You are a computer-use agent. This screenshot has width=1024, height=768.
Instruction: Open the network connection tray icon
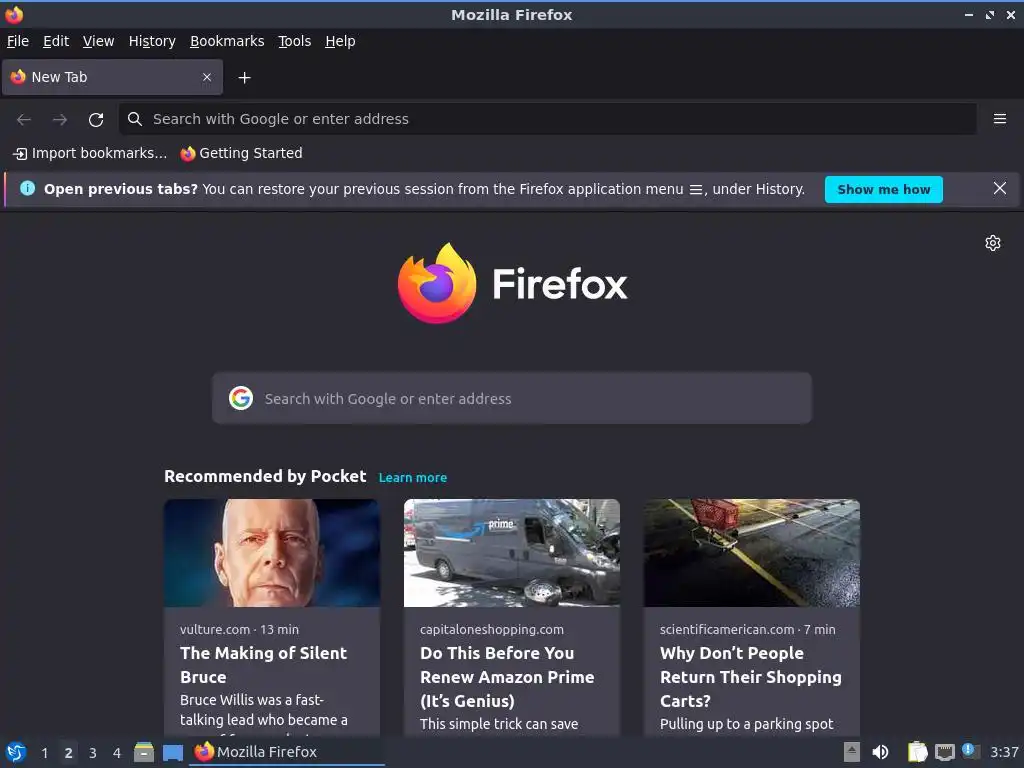944,753
